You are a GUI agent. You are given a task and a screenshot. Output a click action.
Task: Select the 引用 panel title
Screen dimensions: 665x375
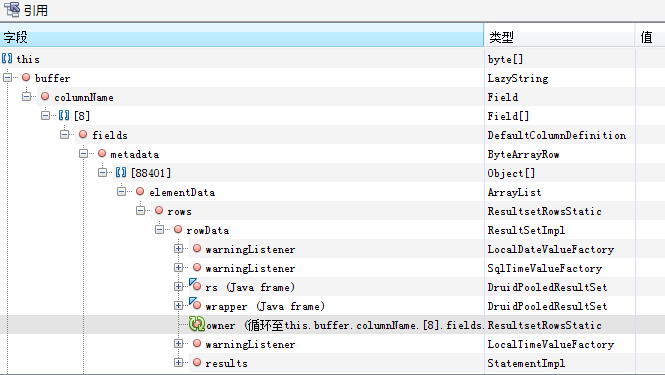click(x=36, y=10)
